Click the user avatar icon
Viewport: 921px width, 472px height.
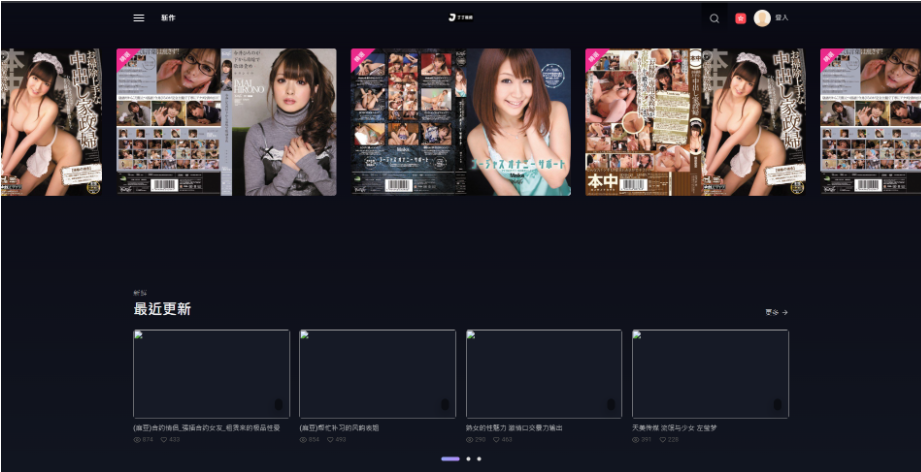[x=762, y=18]
